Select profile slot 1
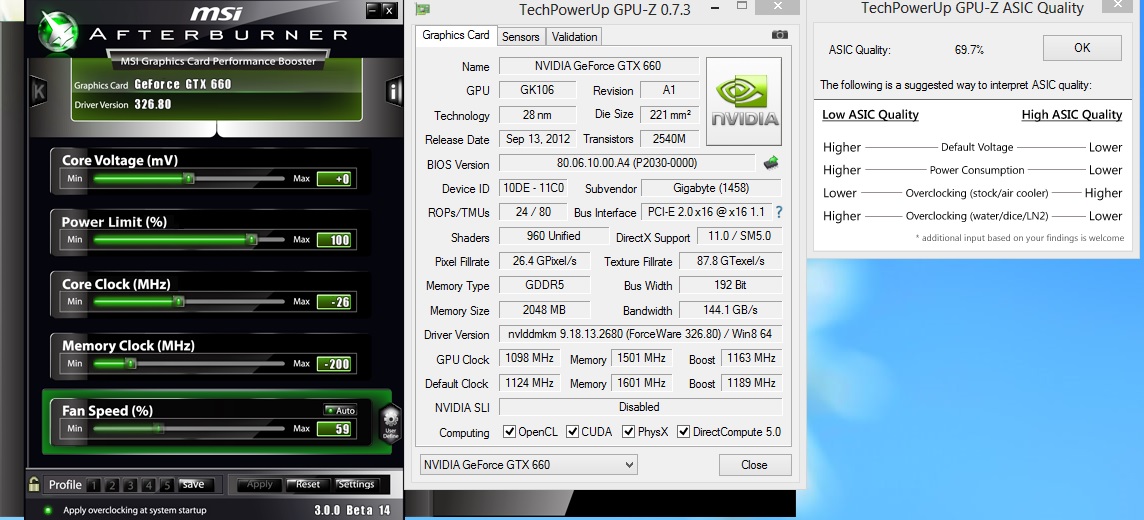Image resolution: width=1144 pixels, height=520 pixels. pyautogui.click(x=93, y=485)
